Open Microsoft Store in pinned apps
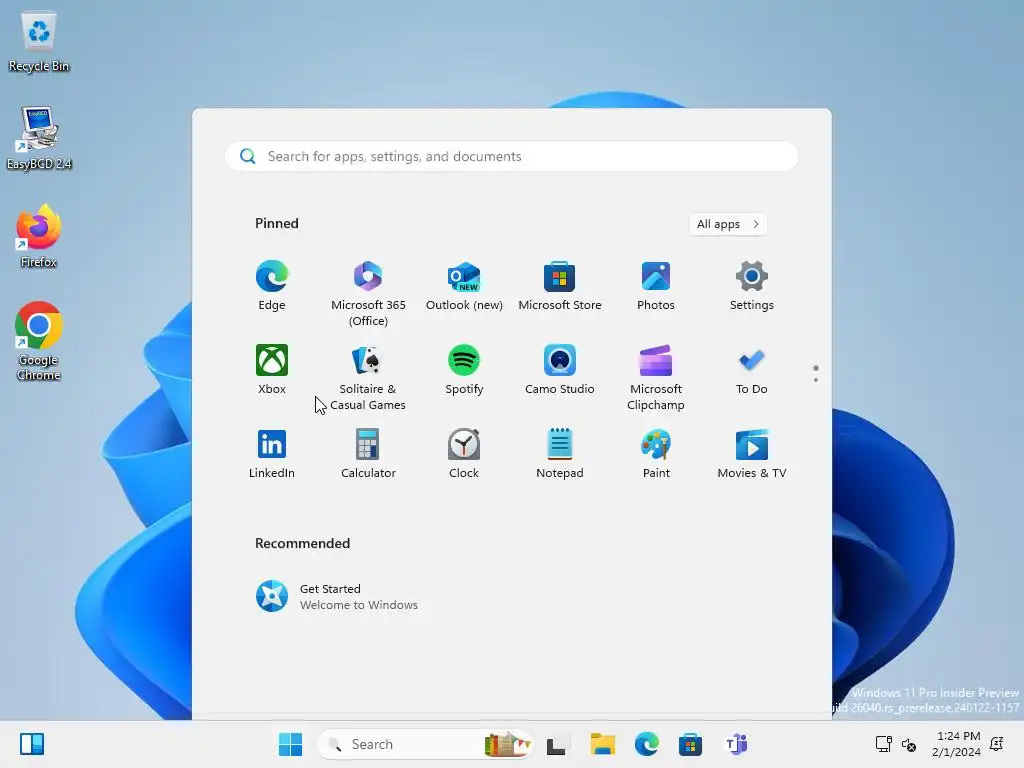 560,286
